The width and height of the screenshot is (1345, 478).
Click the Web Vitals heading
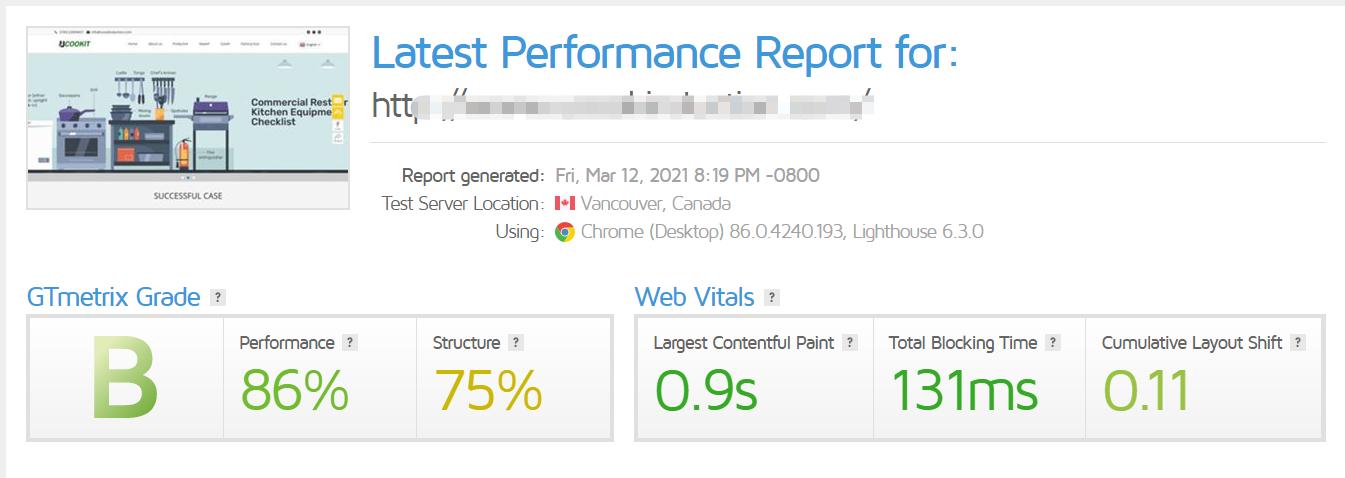coord(695,297)
